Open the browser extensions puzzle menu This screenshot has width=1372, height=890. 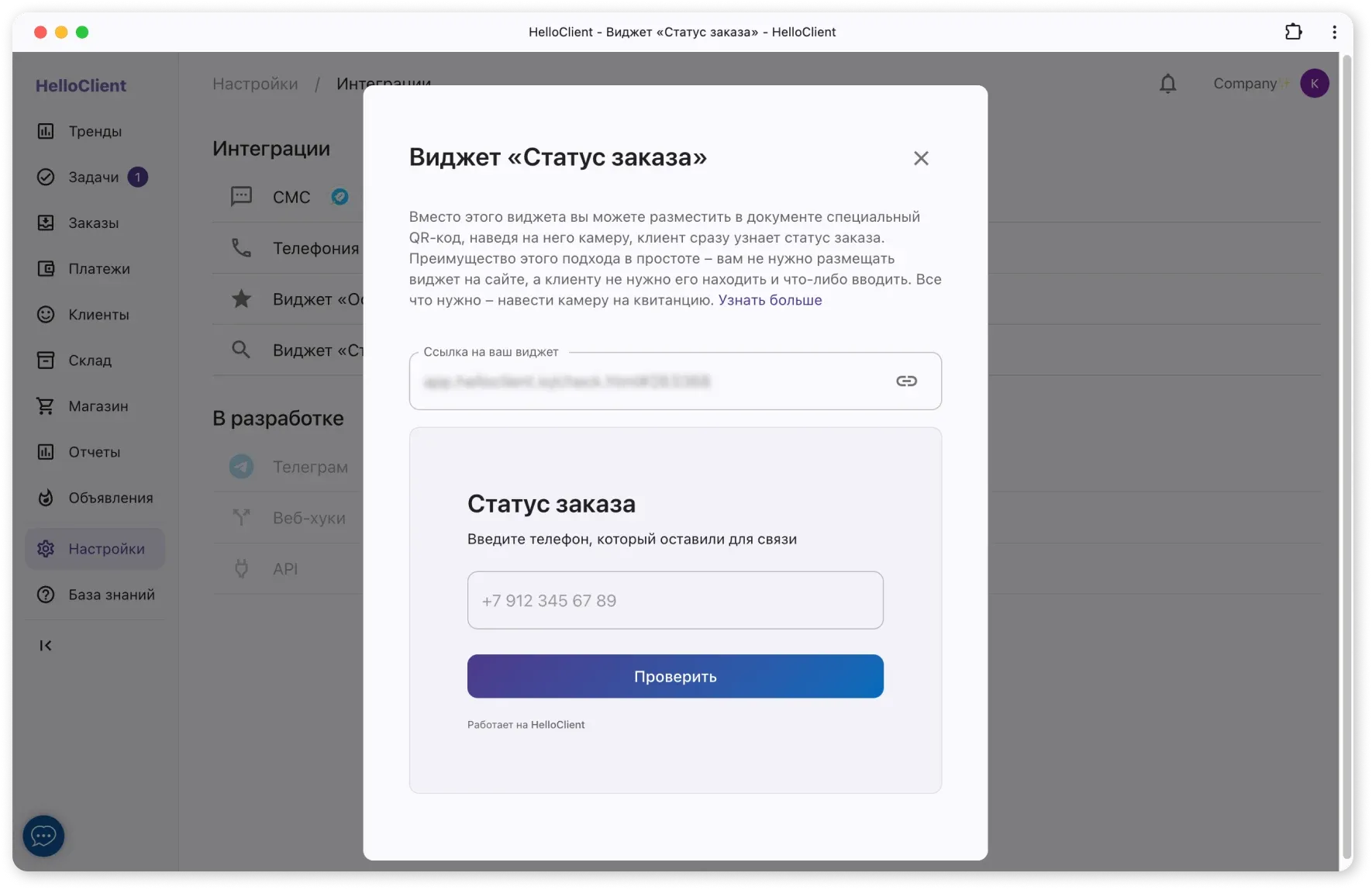click(1293, 32)
